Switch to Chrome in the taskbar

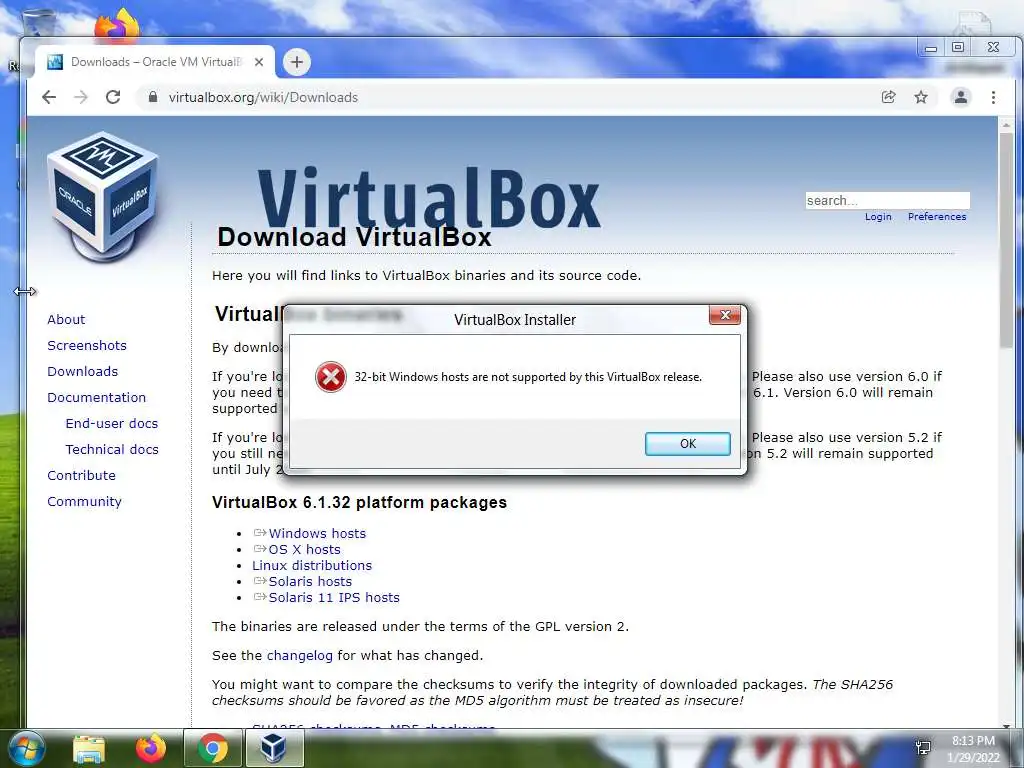[212, 748]
